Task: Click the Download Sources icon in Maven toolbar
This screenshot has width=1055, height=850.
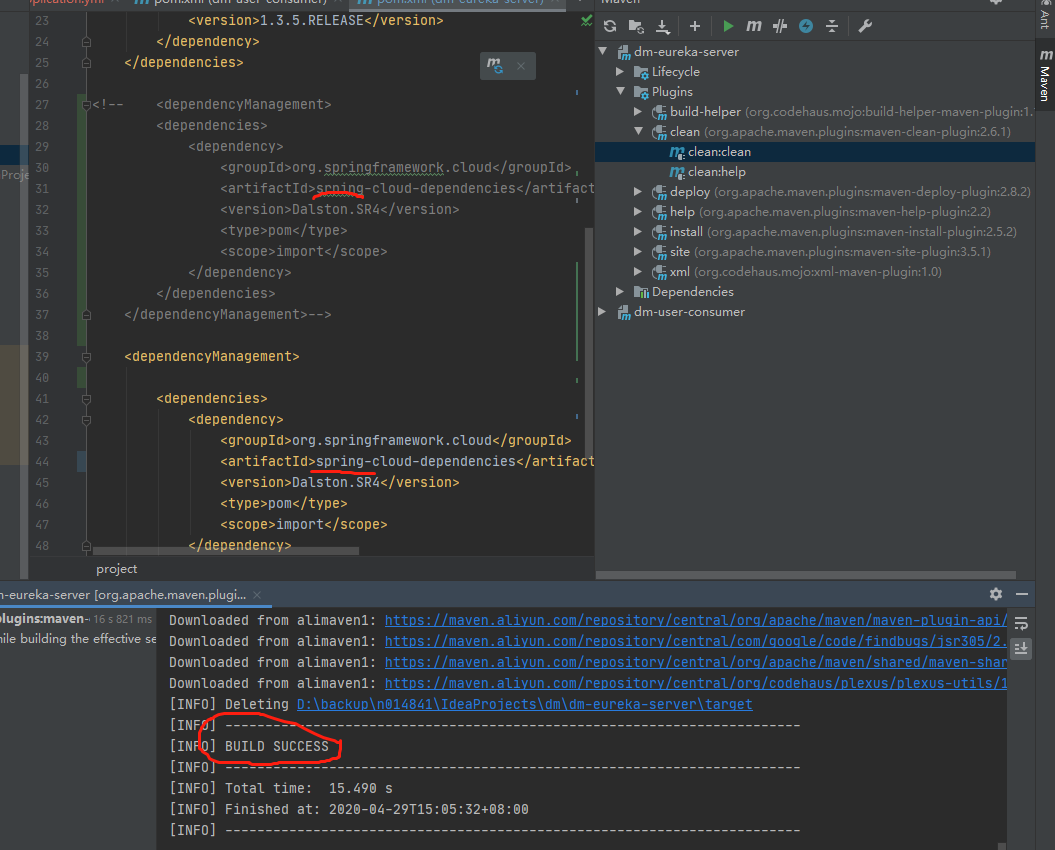Action: [x=663, y=26]
